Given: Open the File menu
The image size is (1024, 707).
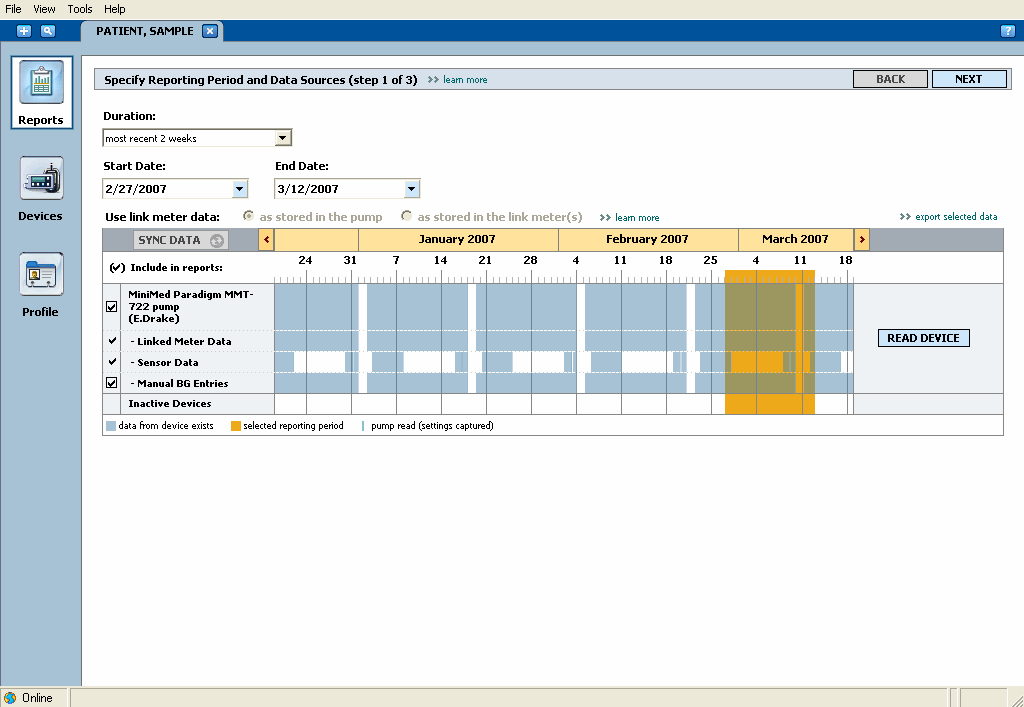Looking at the screenshot, I should (13, 9).
